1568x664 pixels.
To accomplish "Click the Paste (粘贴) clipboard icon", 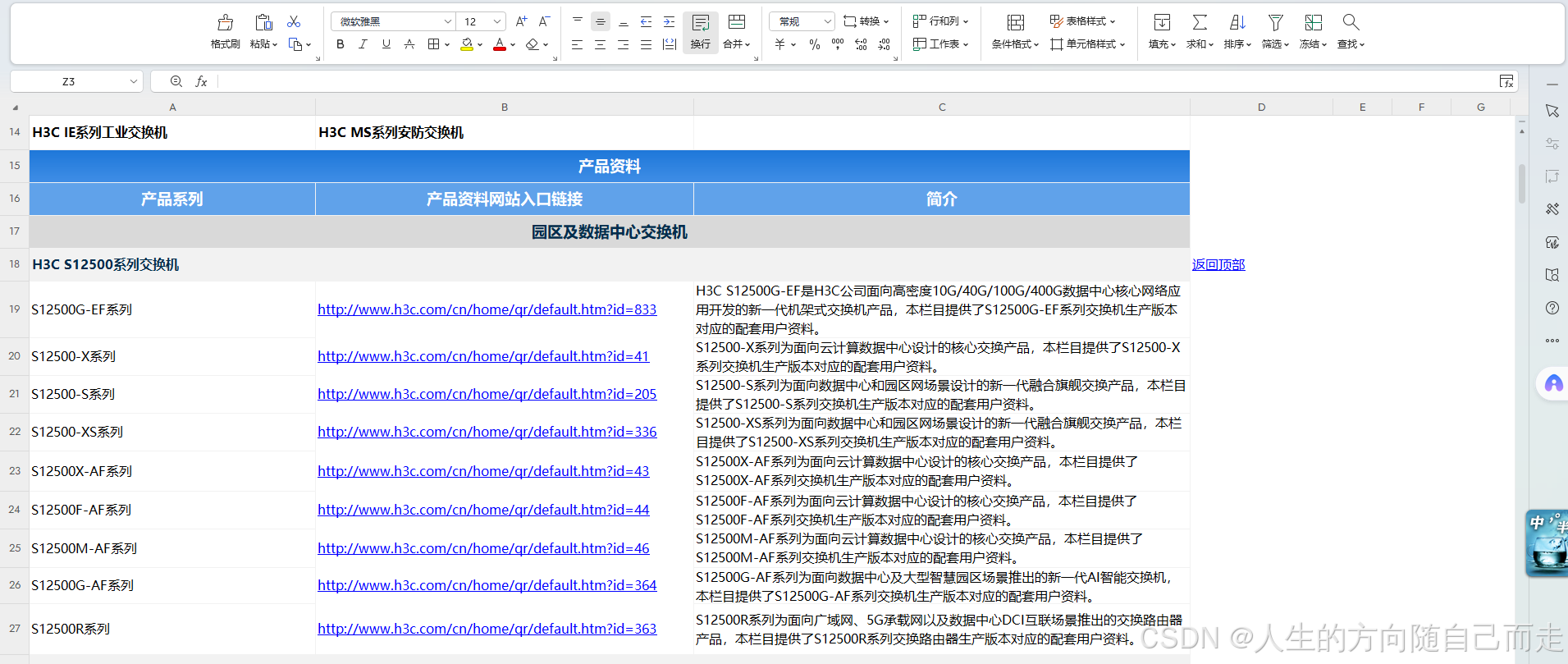I will tap(263, 22).
